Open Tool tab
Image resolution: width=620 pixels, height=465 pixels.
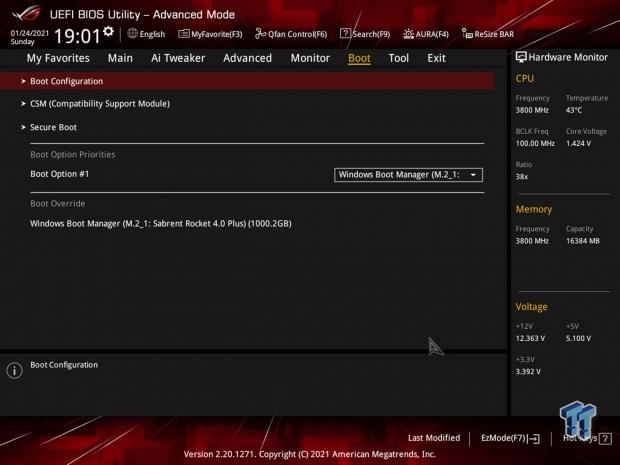click(399, 58)
